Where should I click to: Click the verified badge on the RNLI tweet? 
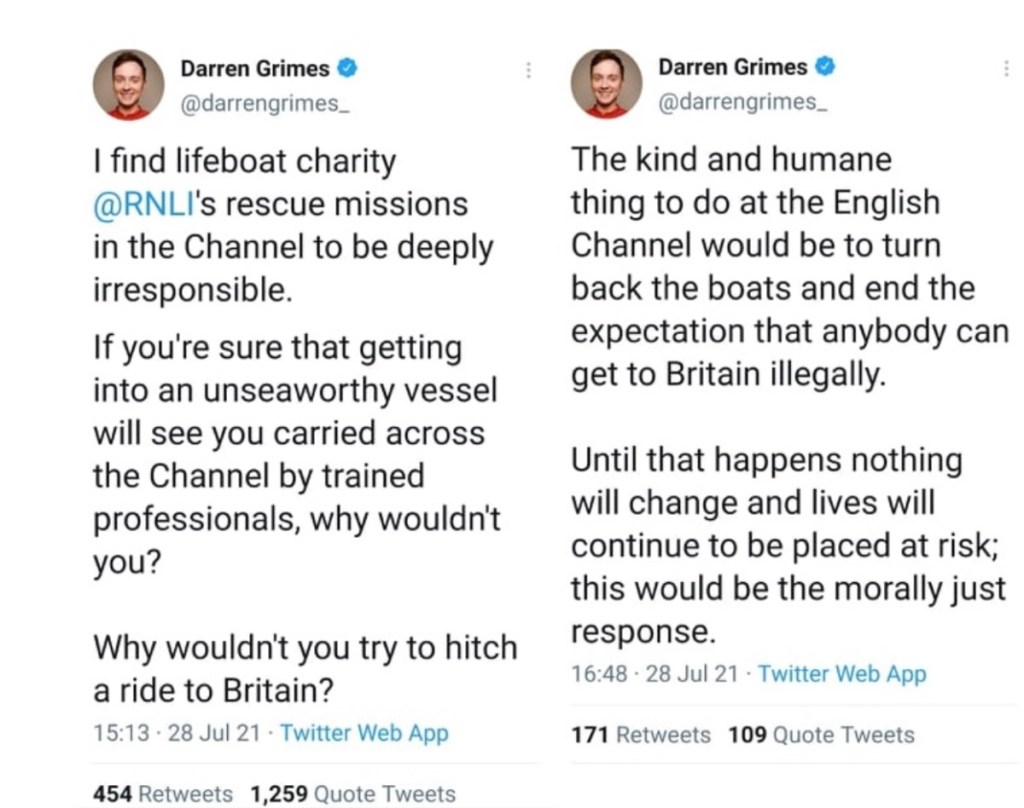[349, 68]
